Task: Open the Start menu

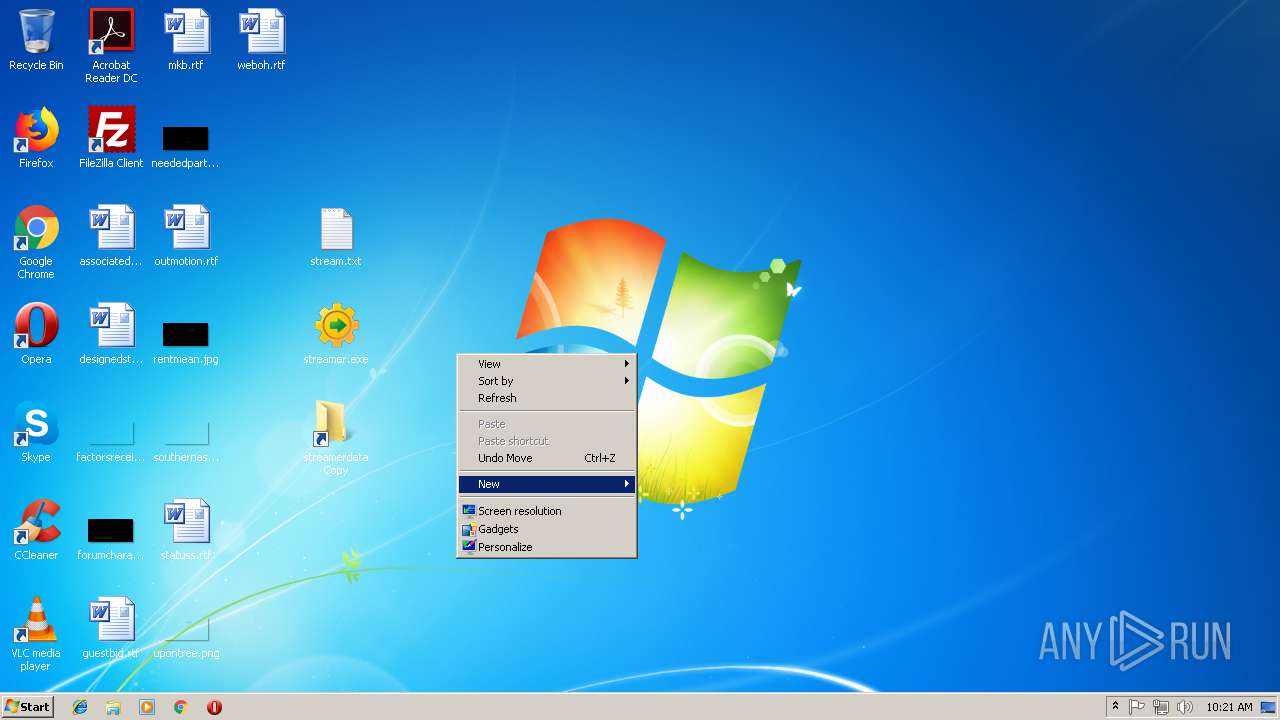Action: click(27, 707)
